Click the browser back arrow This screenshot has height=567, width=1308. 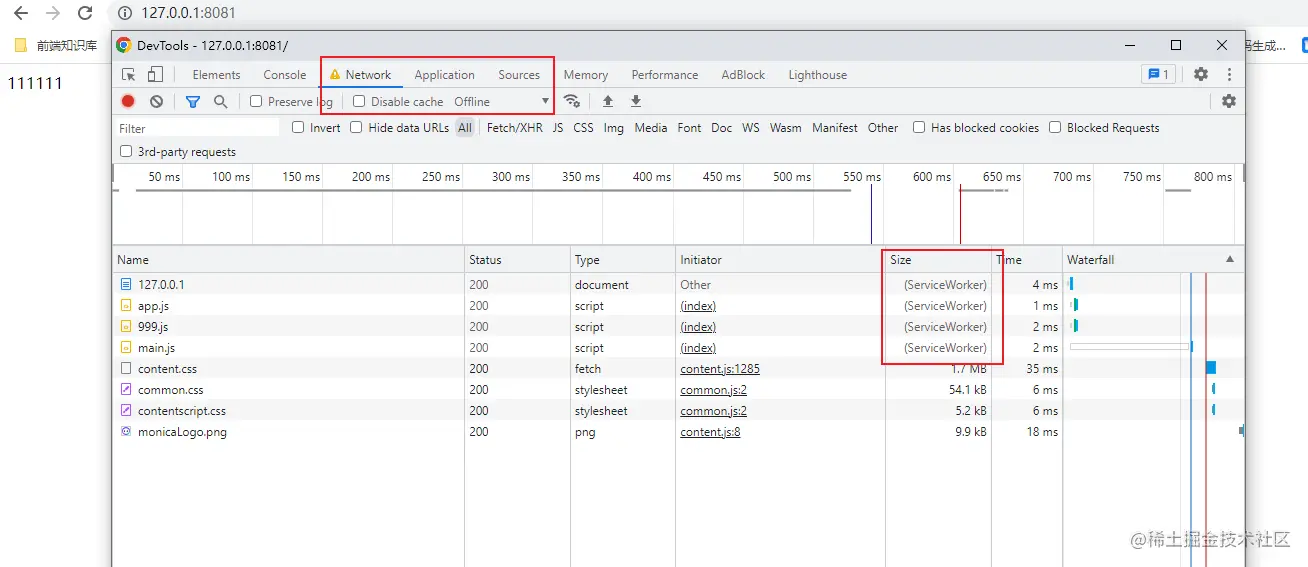point(21,13)
